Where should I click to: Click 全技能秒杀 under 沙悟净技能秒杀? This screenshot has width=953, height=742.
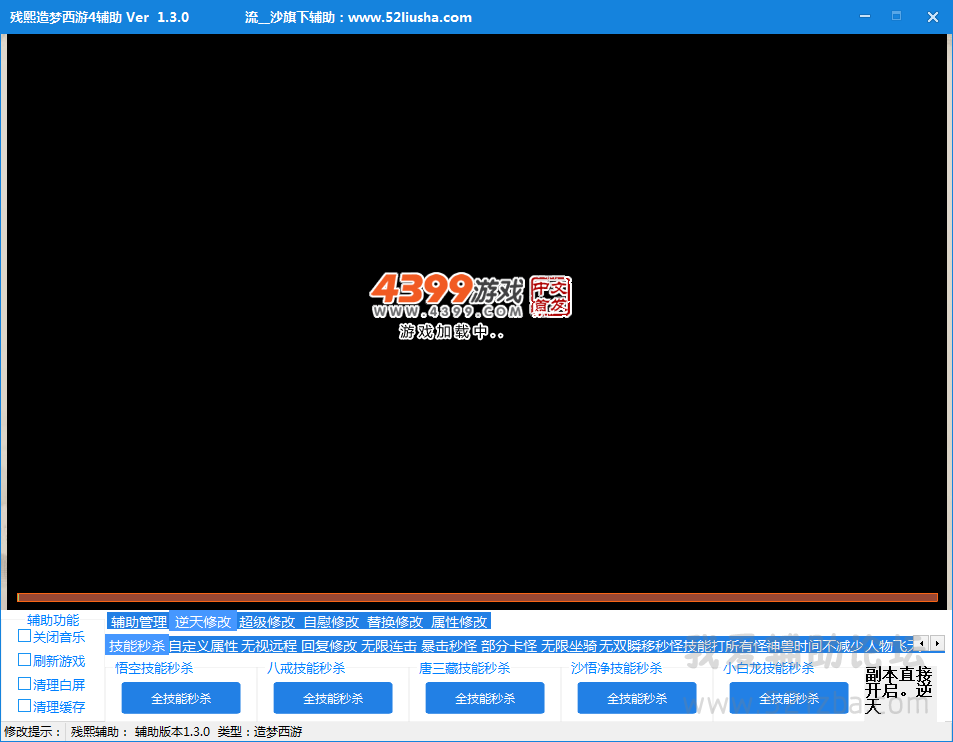tap(637, 698)
